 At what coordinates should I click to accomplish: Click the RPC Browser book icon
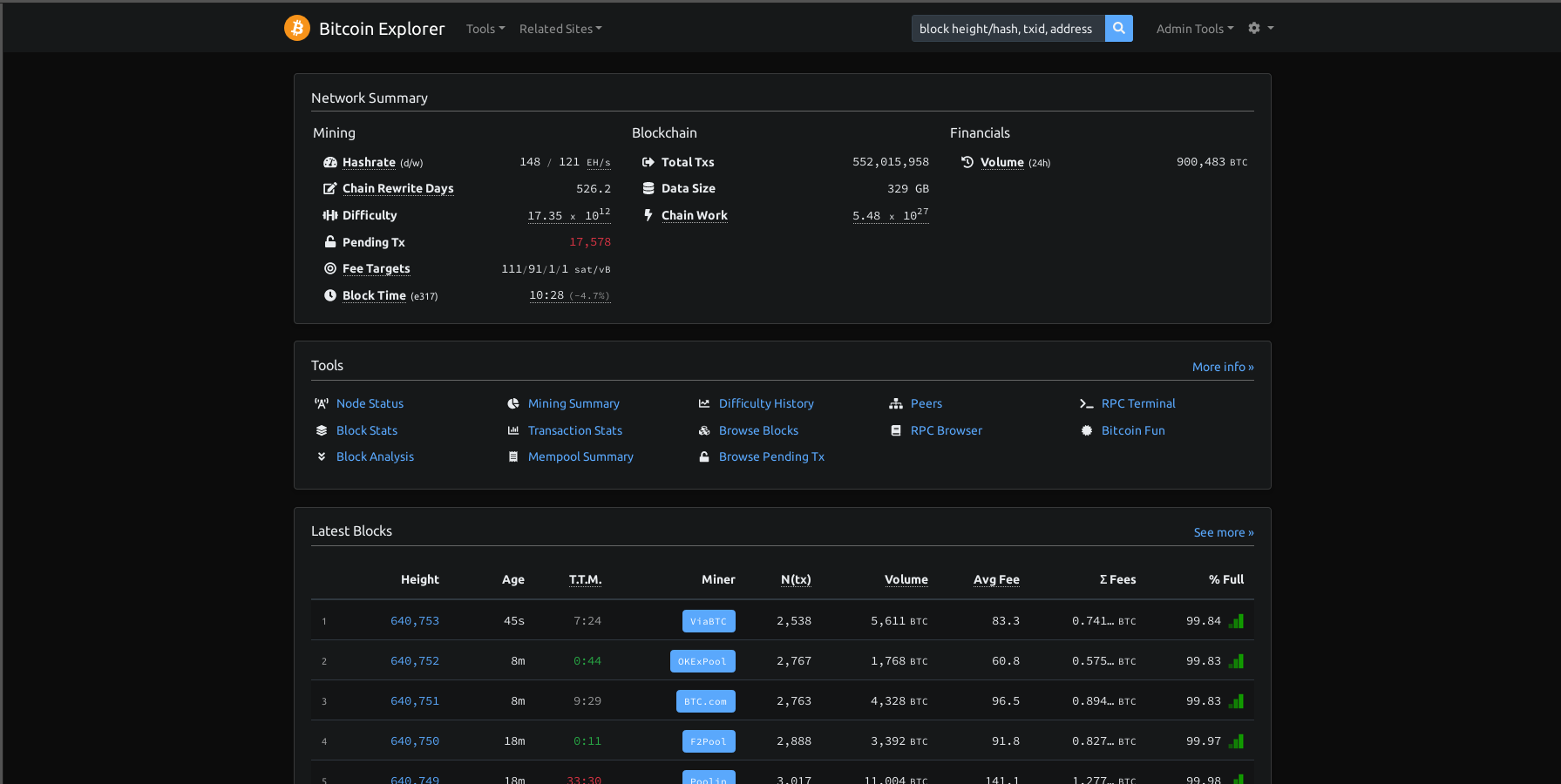coord(896,430)
